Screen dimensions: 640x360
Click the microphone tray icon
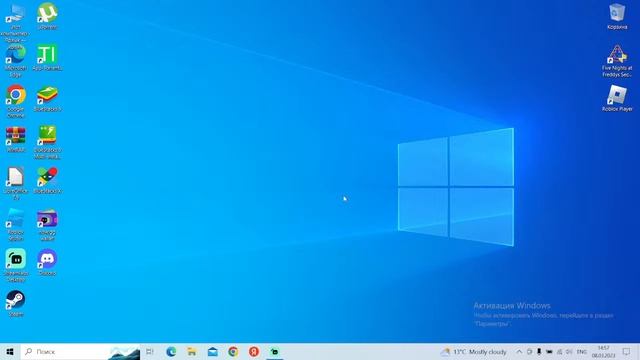pyautogui.click(x=539, y=351)
